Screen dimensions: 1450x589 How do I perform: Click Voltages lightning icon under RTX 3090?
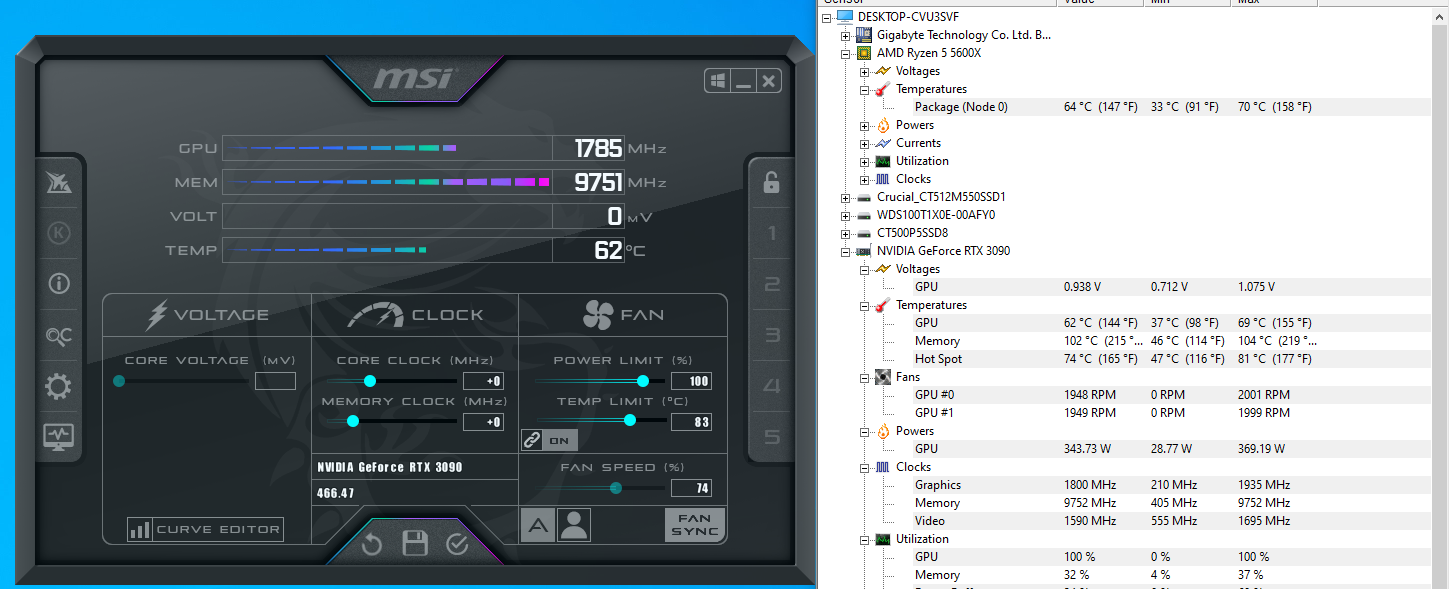click(x=882, y=269)
